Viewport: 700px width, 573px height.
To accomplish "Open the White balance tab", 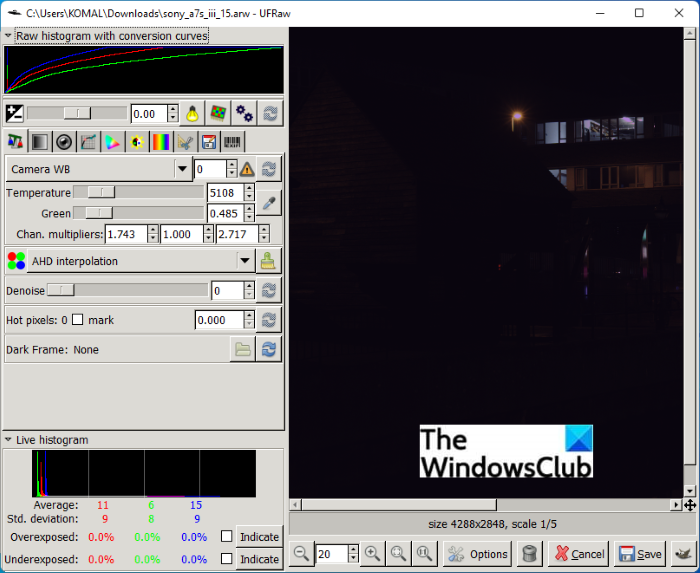I will point(16,142).
